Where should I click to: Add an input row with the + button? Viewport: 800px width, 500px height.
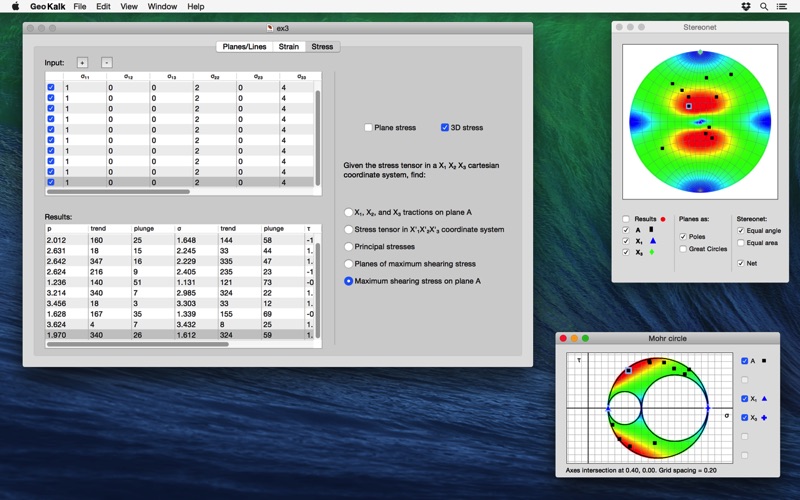[x=82, y=63]
